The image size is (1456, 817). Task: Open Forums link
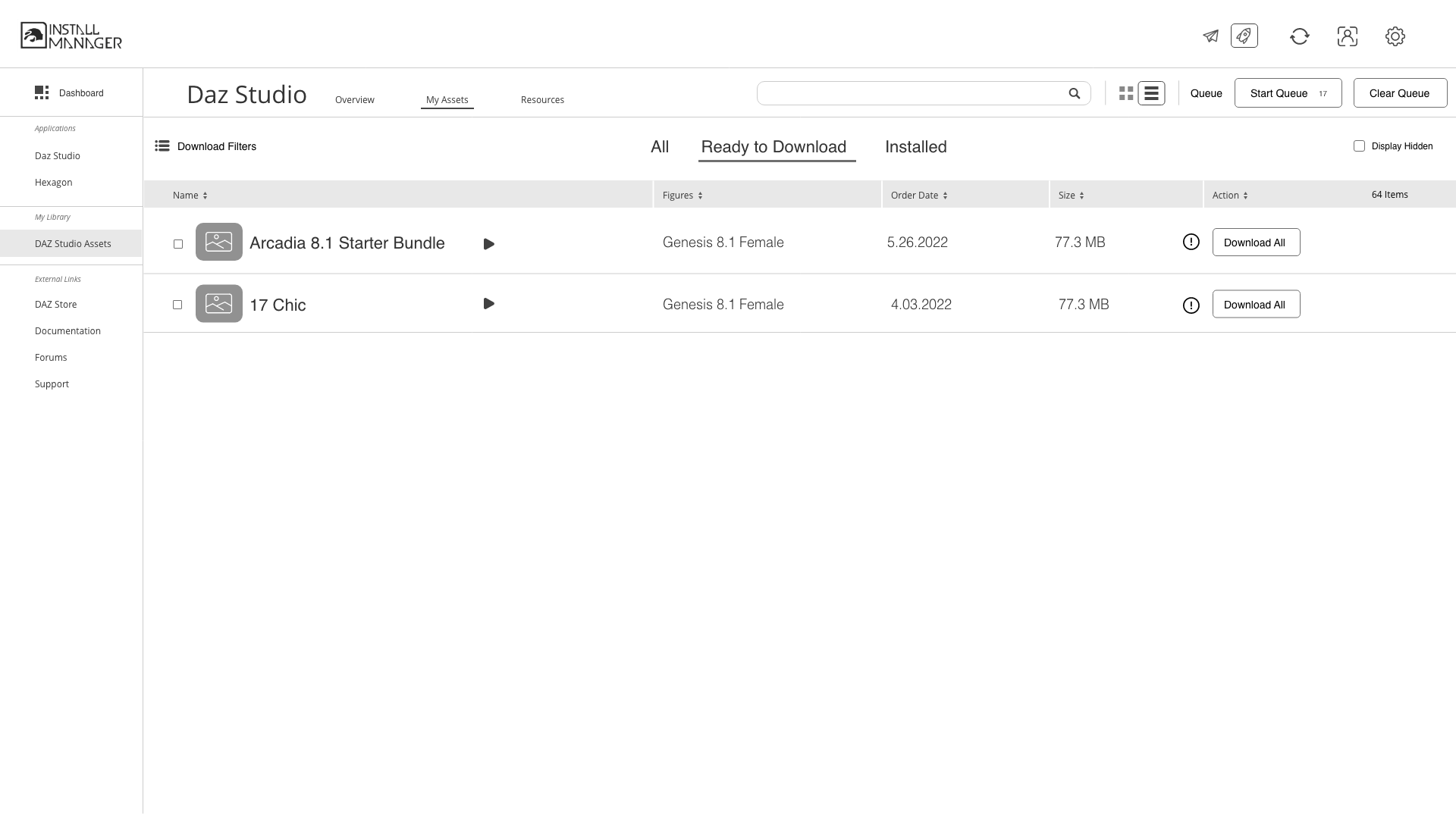click(x=51, y=357)
